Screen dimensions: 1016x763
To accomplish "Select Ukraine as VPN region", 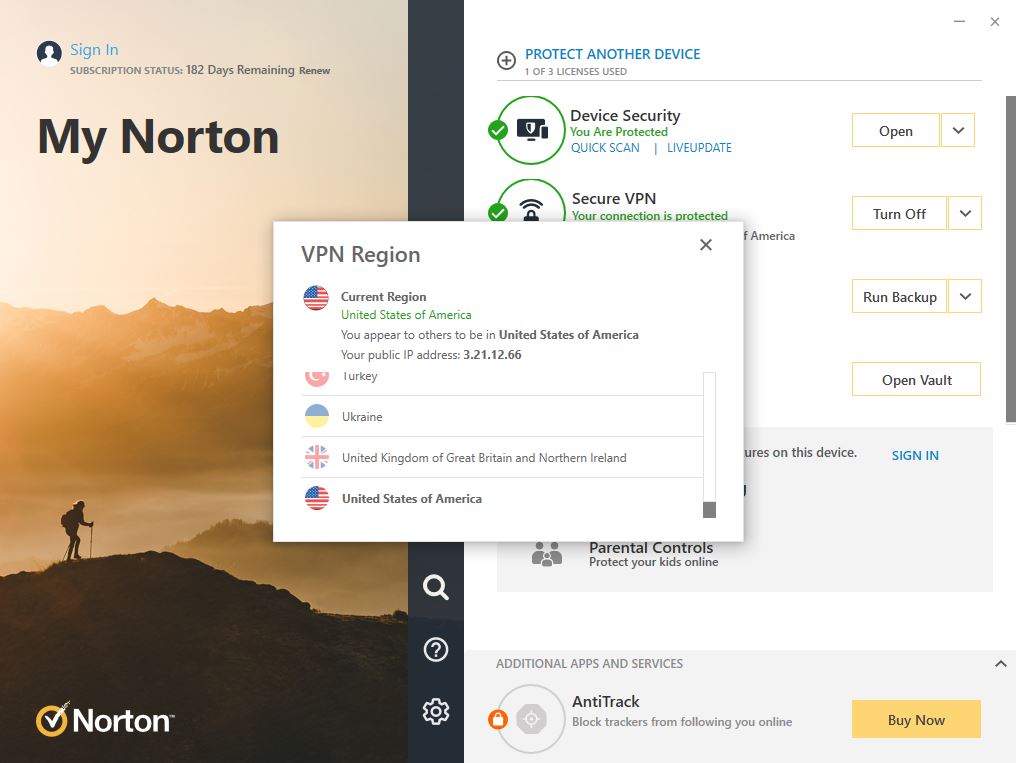I will pos(502,416).
